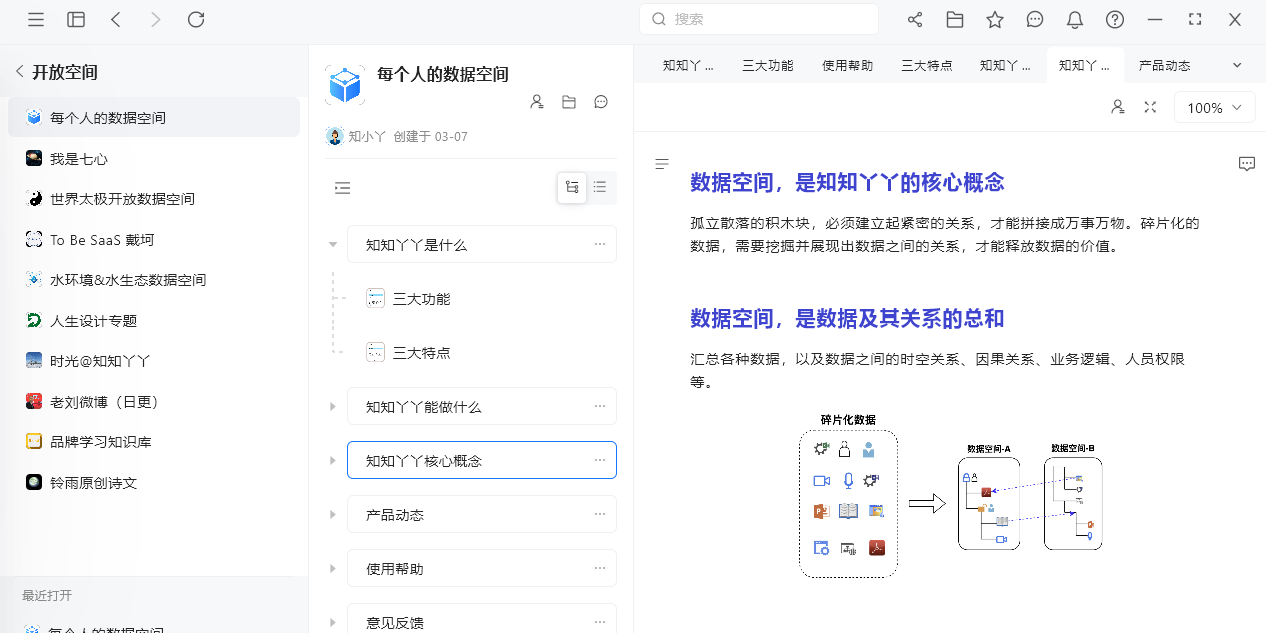Expand the 知知丫丫能做什么 node
Viewport: 1266px width, 633px height.
coord(333,407)
